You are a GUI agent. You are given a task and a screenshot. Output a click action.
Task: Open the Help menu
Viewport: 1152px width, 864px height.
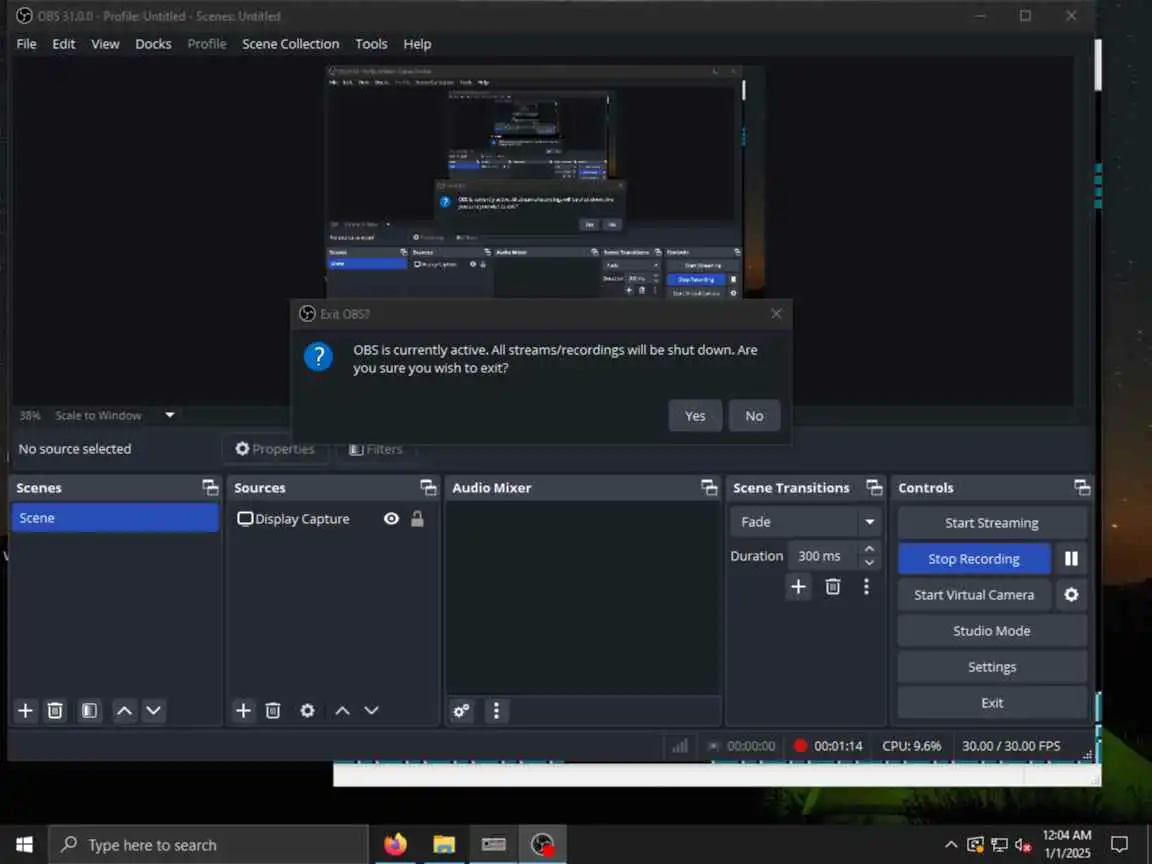pyautogui.click(x=417, y=44)
